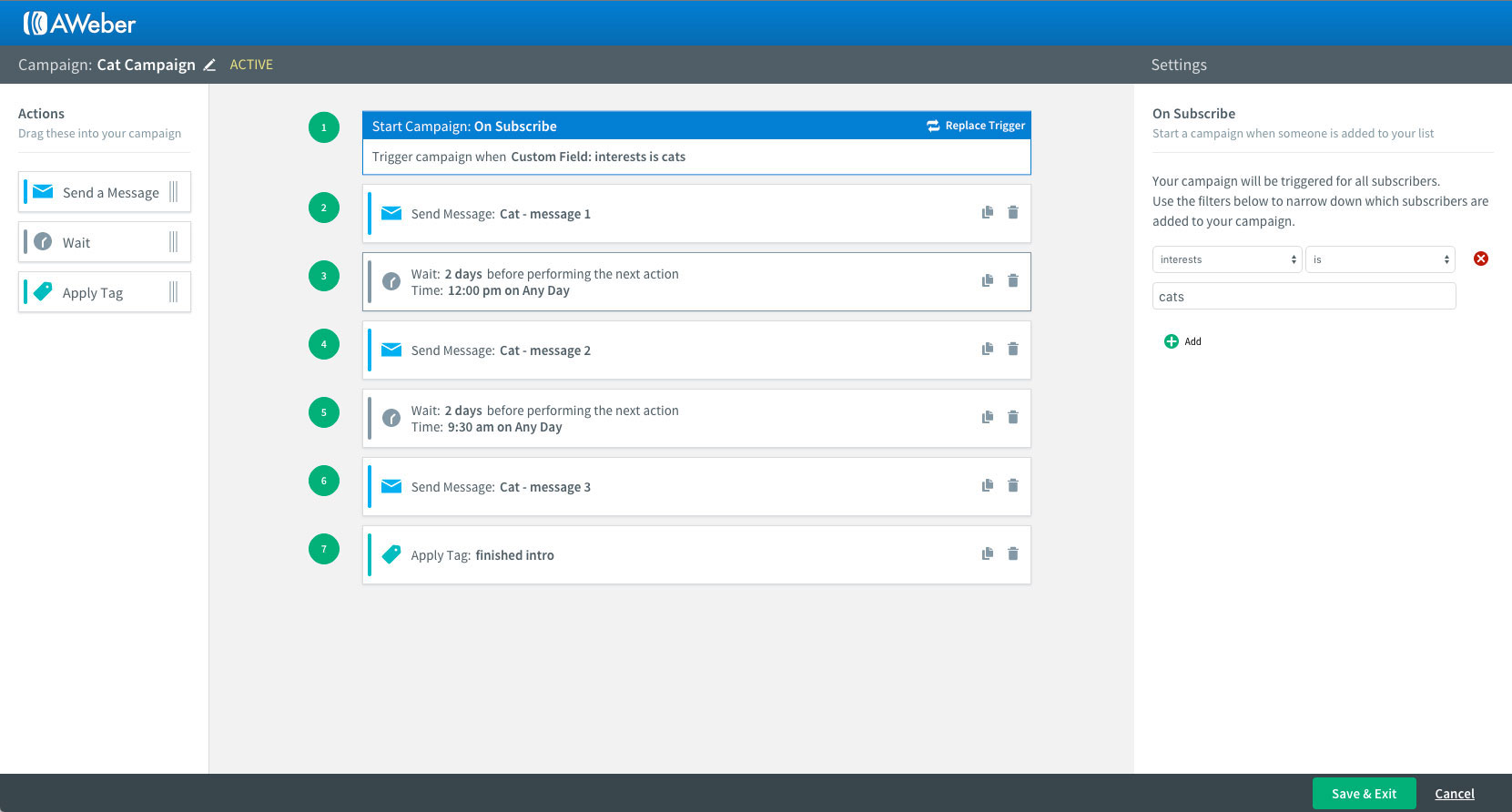
Task: Open the 'is' condition dropdown
Action: pos(1380,259)
